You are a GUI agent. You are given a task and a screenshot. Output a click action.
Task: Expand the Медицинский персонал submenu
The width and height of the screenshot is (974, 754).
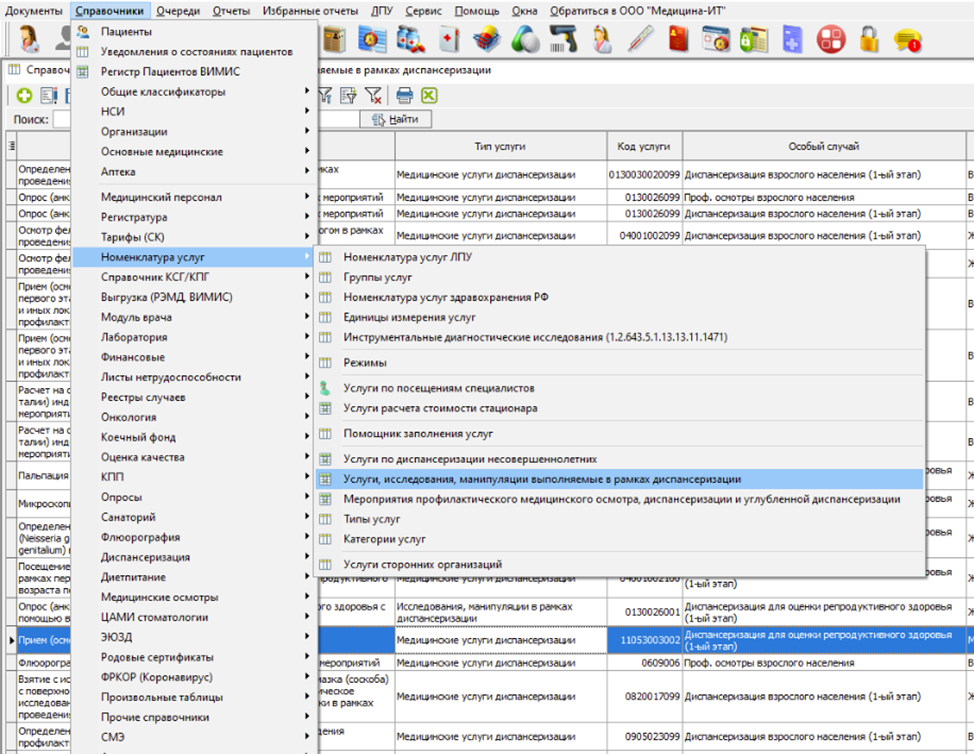click(x=195, y=197)
